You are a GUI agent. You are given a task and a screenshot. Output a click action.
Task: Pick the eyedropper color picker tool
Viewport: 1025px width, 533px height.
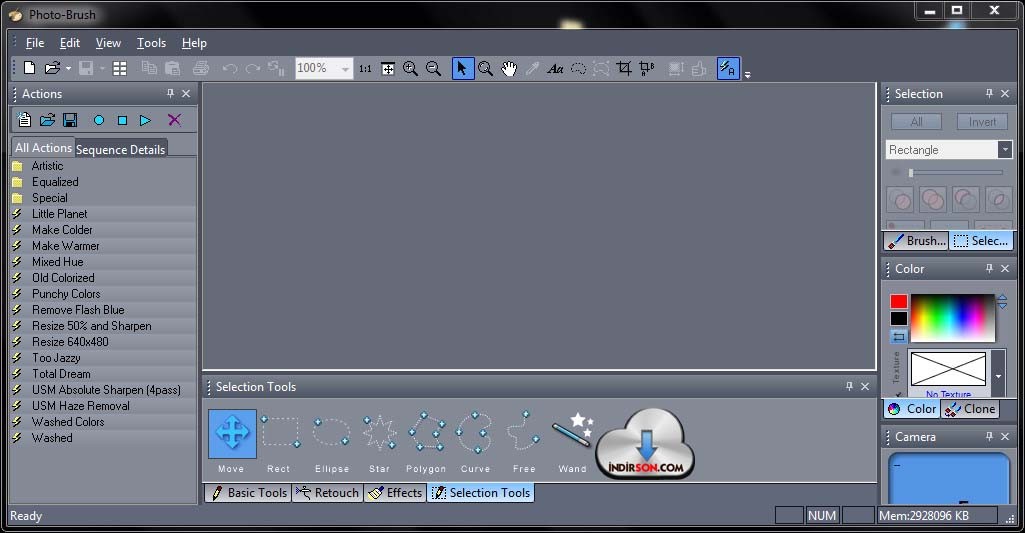coord(532,69)
